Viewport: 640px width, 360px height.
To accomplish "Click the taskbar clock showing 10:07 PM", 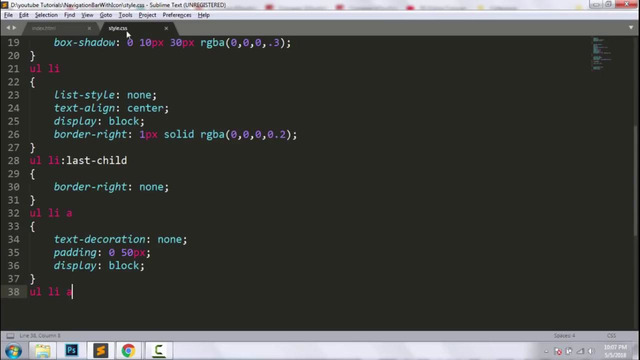I will (x=615, y=351).
